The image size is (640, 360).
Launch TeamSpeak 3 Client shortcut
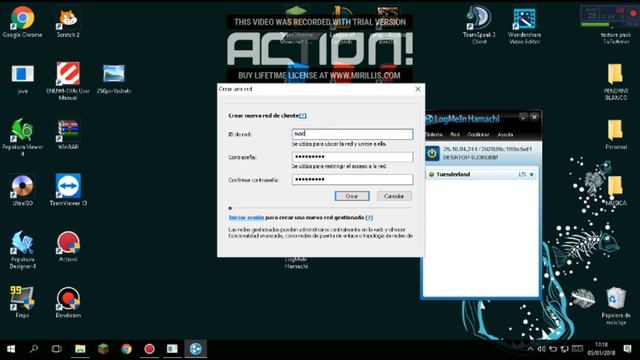click(479, 24)
